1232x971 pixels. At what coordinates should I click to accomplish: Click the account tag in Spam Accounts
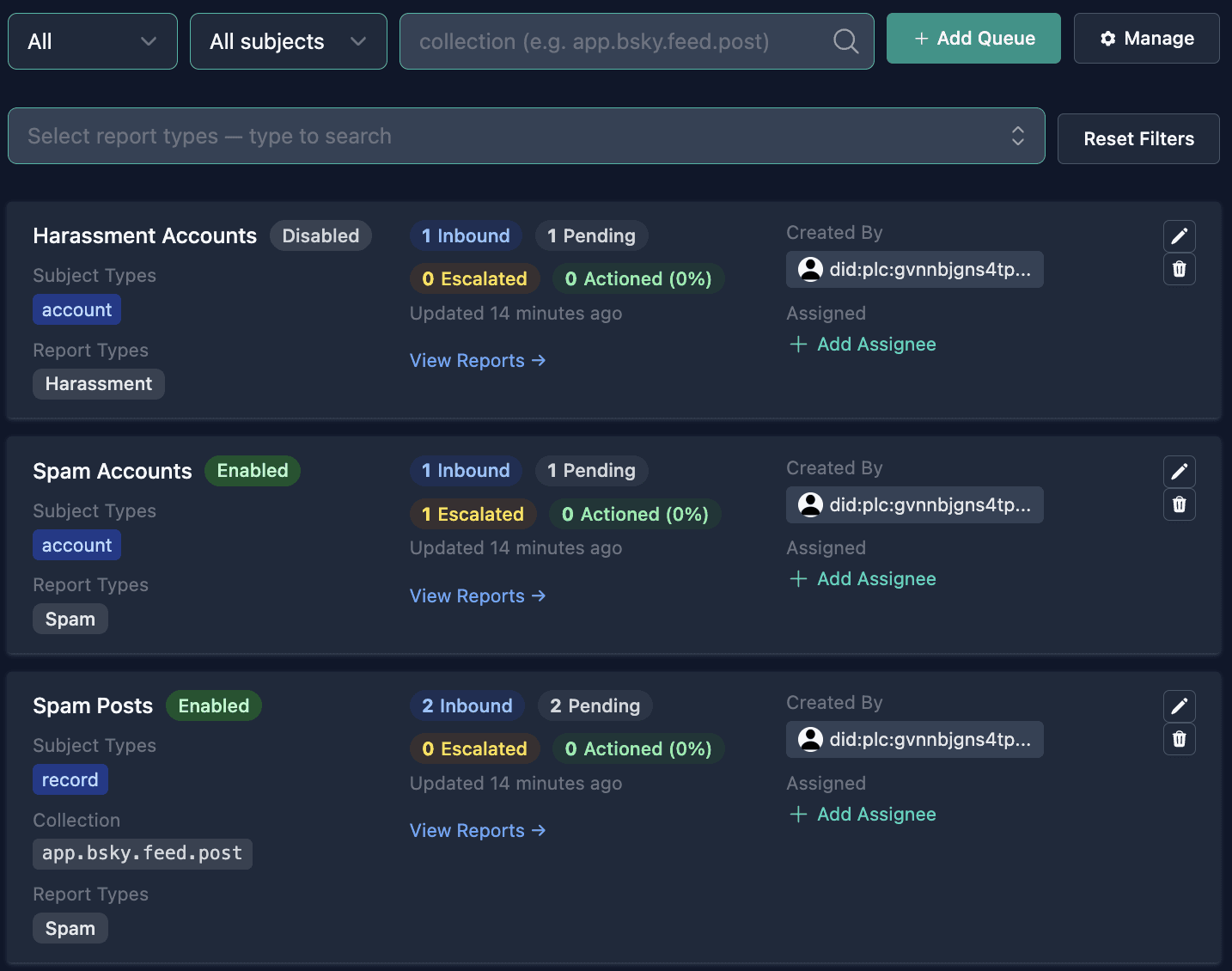[x=76, y=545]
